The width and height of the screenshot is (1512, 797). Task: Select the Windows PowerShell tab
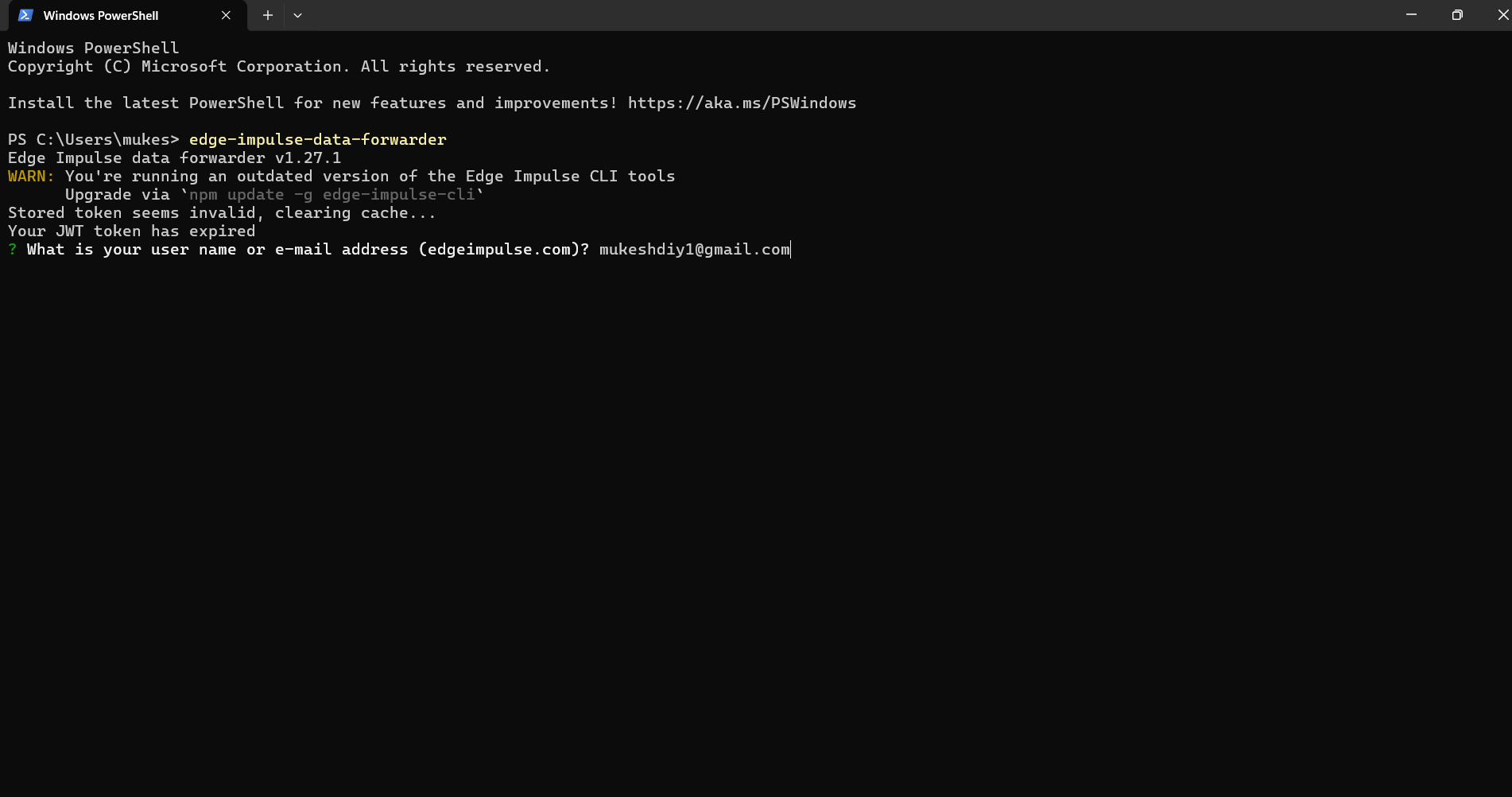coord(101,15)
